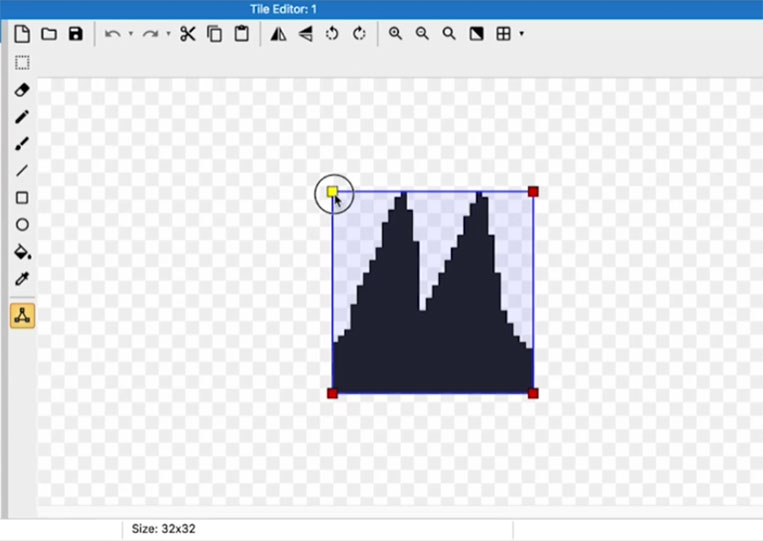The image size is (763, 541).
Task: Toggle the collision polygon editing tool
Action: (x=22, y=316)
